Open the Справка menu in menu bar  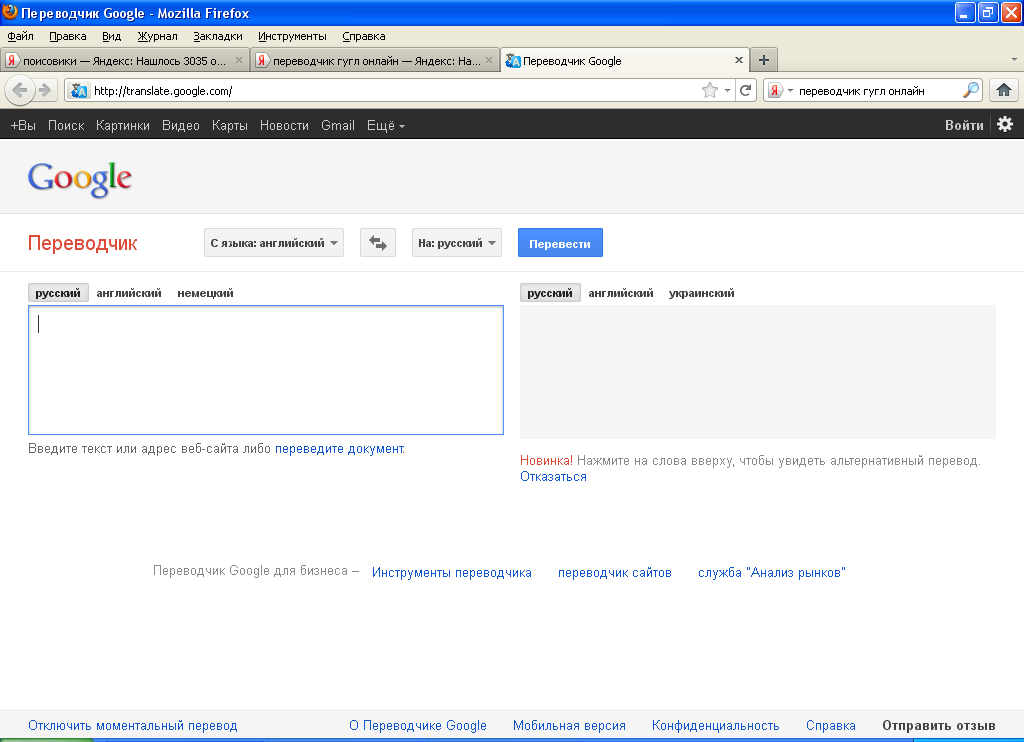[x=364, y=36]
